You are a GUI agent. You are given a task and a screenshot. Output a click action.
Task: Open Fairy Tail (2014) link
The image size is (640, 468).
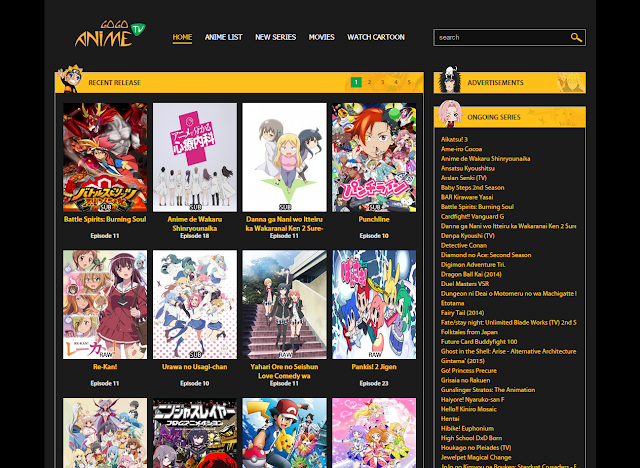coord(462,313)
